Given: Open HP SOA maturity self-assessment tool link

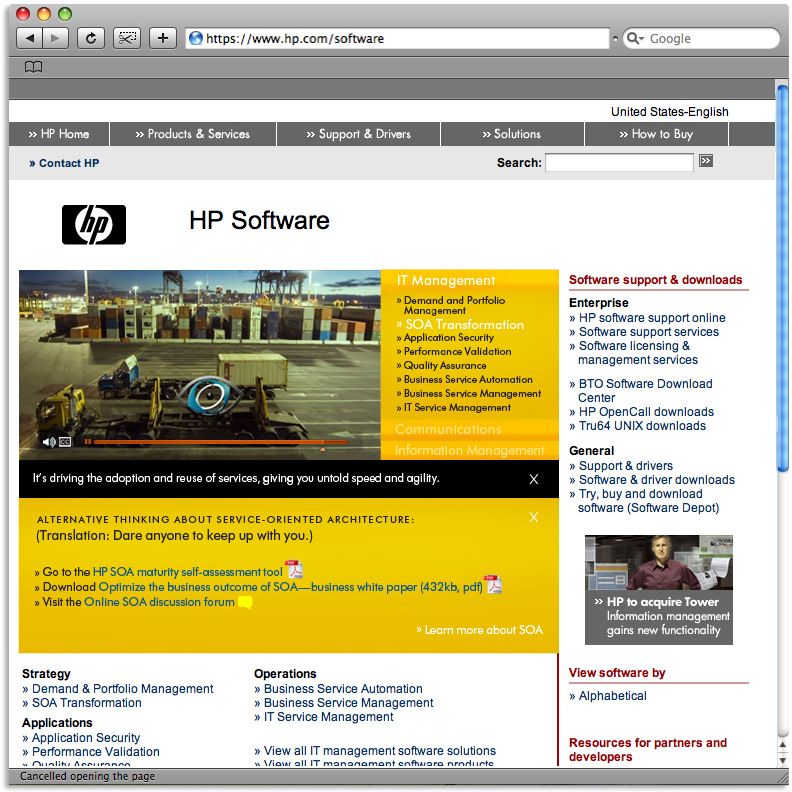Looking at the screenshot, I should coord(187,572).
